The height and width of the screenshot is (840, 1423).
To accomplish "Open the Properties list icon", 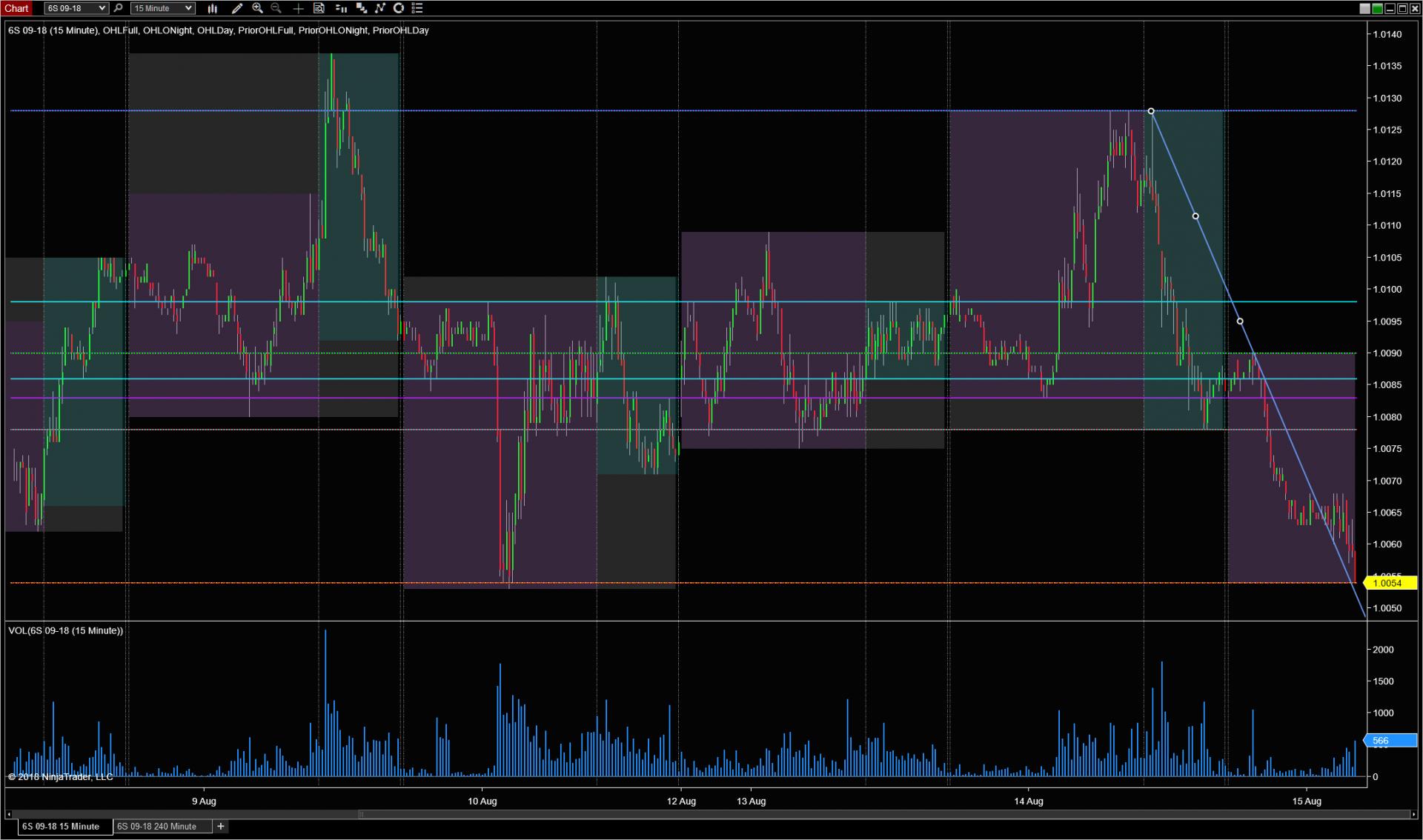I will (x=417, y=8).
